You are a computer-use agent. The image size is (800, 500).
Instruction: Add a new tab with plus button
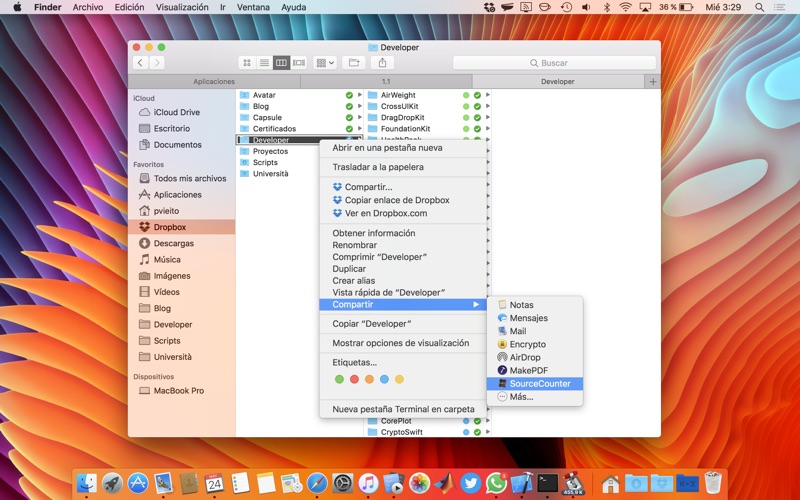[x=653, y=81]
